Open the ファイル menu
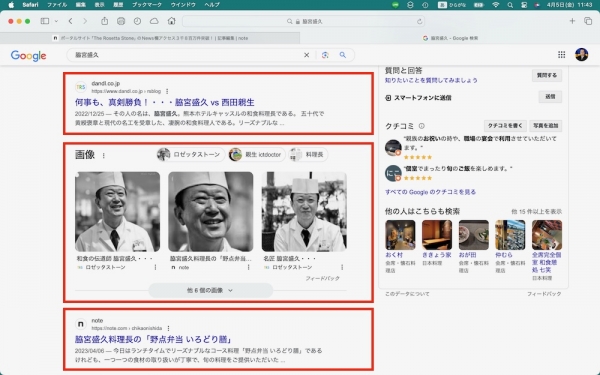600x375 pixels. [x=57, y=5]
